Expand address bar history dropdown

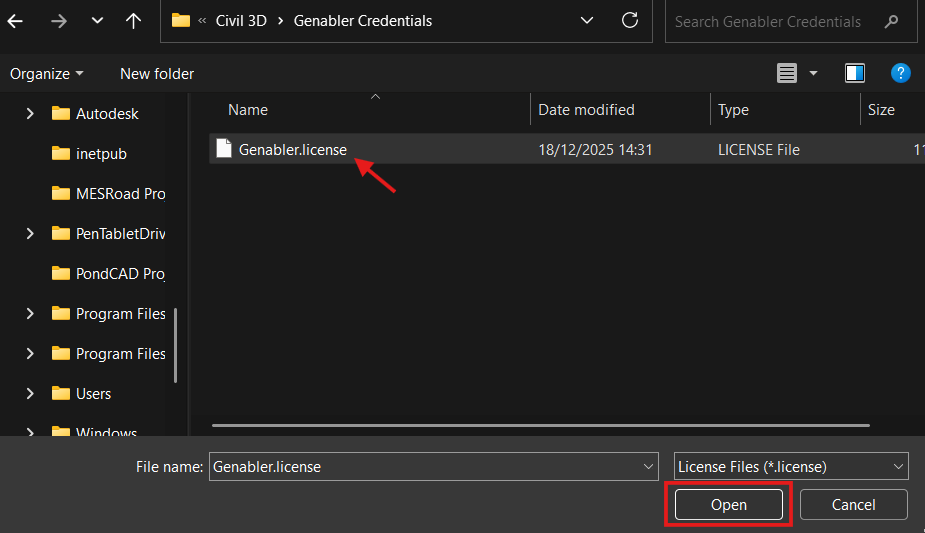pos(586,21)
